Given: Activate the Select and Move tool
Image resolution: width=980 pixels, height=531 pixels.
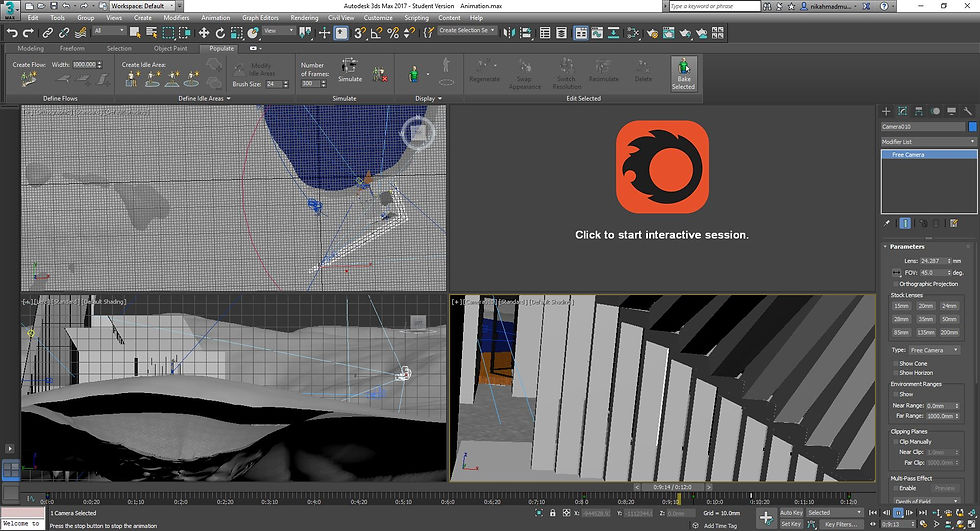Looking at the screenshot, I should (204, 33).
